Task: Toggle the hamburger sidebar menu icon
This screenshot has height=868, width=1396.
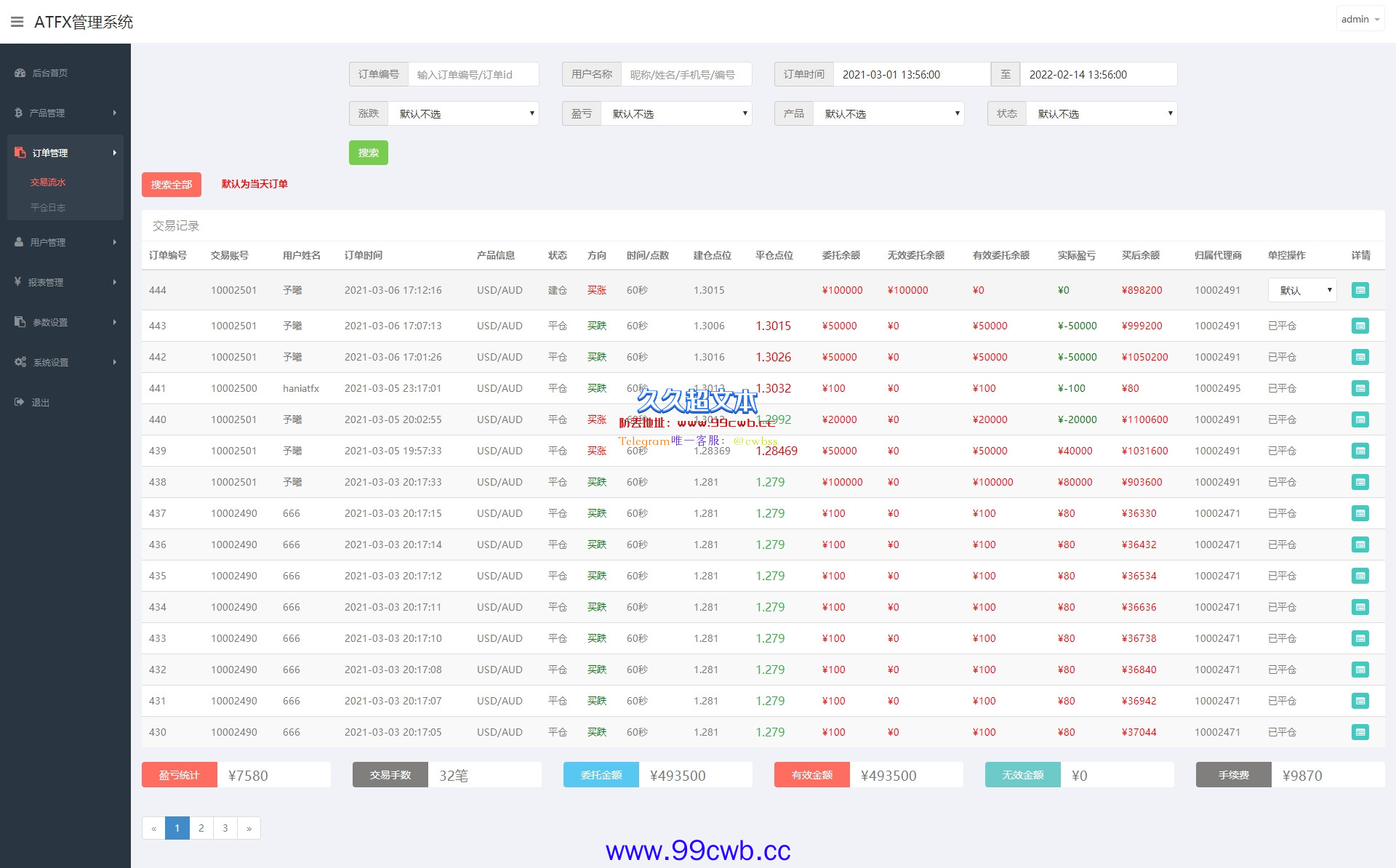Action: pos(17,22)
